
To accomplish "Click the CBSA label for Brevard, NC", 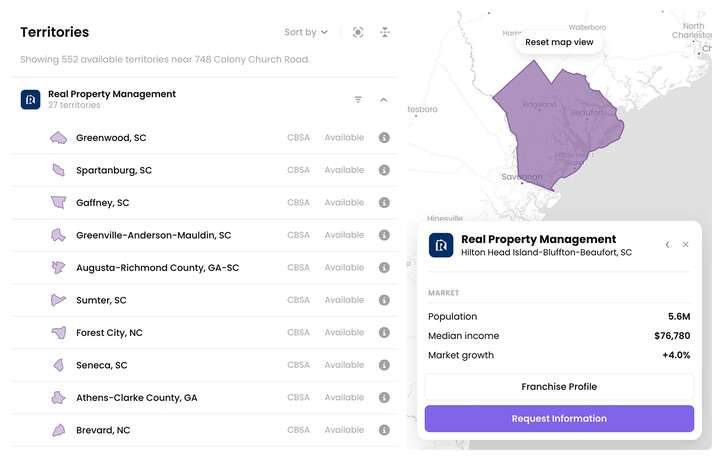I will point(298,430).
